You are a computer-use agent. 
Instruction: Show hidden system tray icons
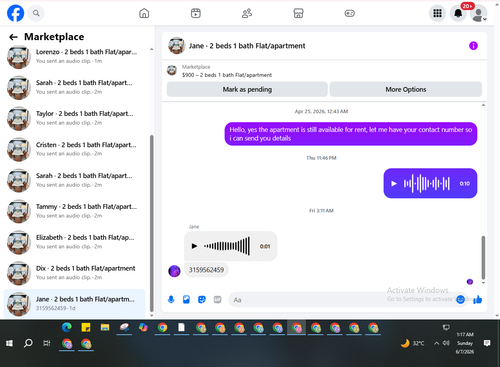click(436, 343)
